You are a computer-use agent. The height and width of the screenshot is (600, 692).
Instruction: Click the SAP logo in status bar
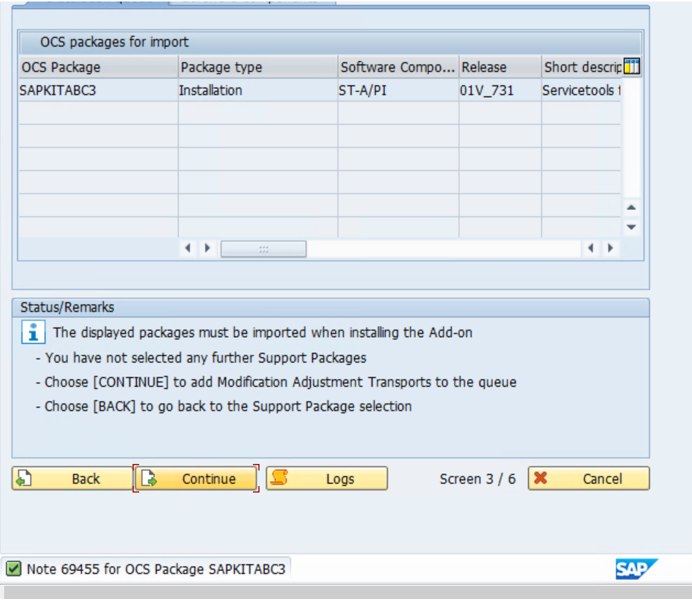[636, 569]
